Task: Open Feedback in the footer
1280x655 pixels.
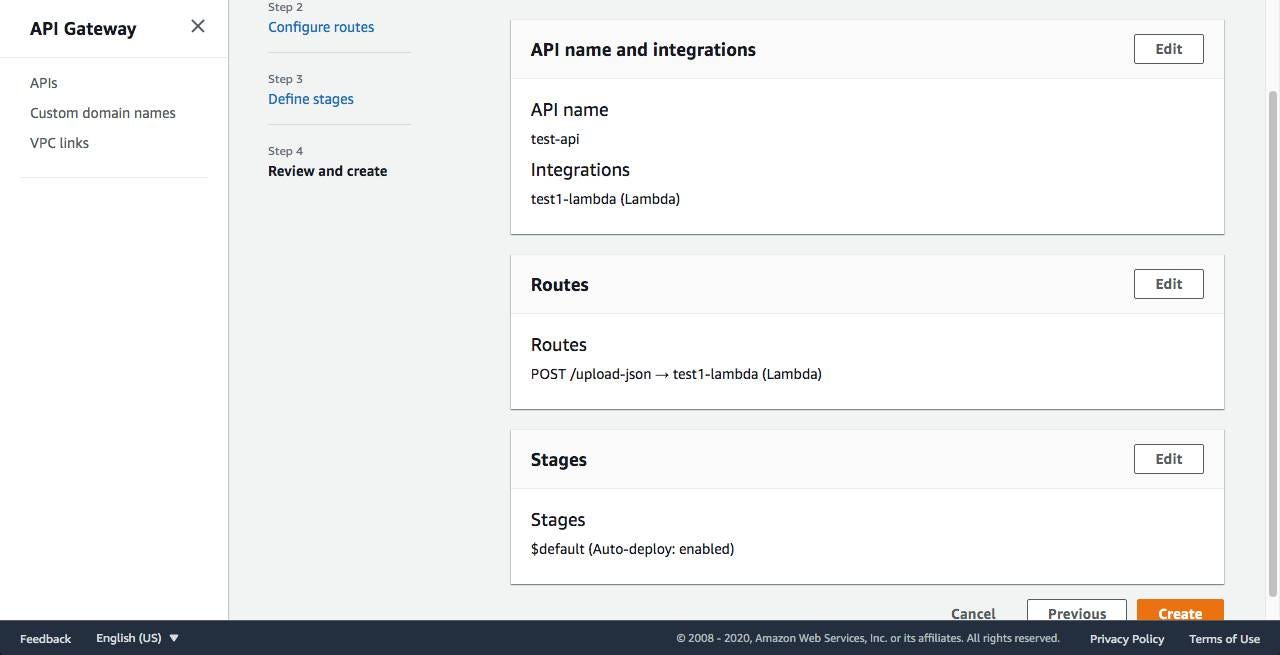Action: click(46, 638)
